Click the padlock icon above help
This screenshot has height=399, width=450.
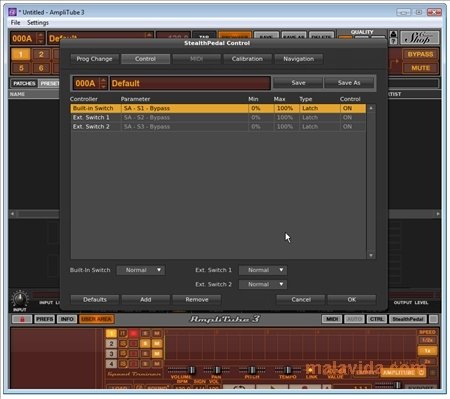[x=393, y=34]
